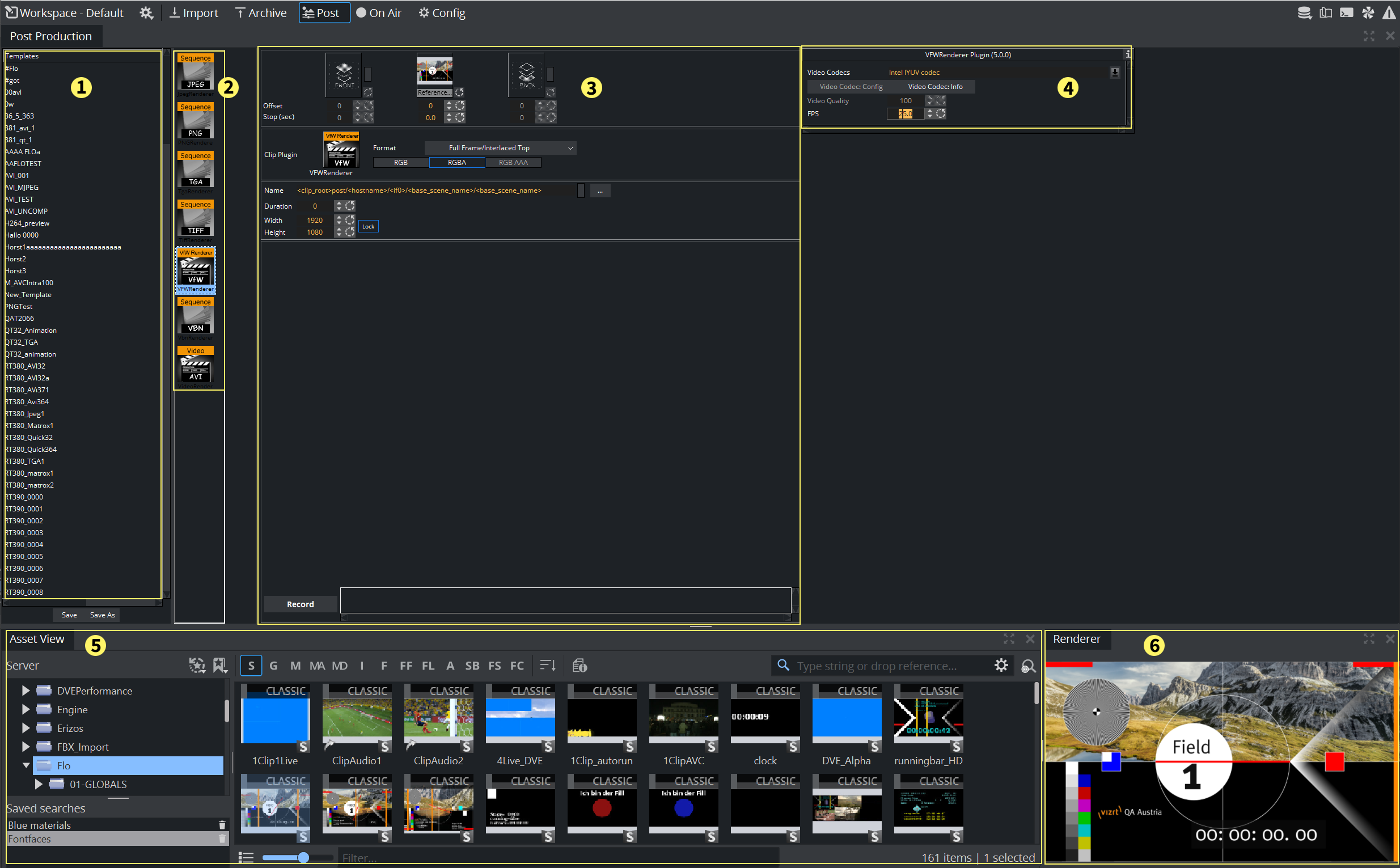The image size is (1400, 868).
Task: Click the FRONT layer scene placeholder
Action: click(x=344, y=75)
